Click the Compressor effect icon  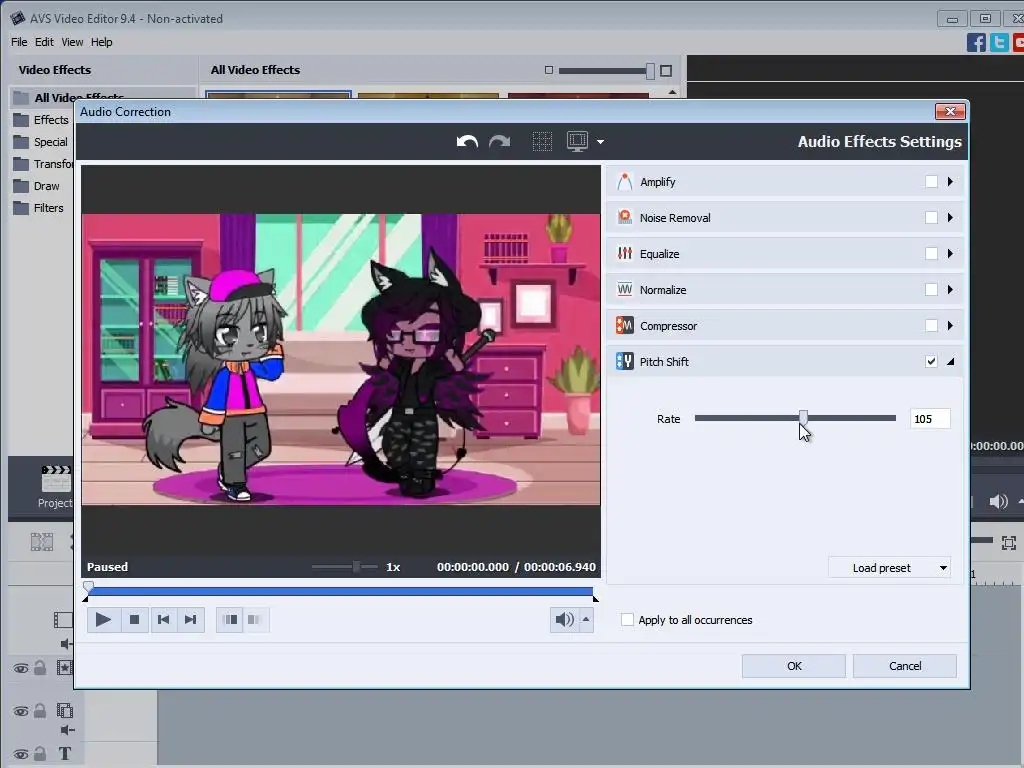pos(625,325)
